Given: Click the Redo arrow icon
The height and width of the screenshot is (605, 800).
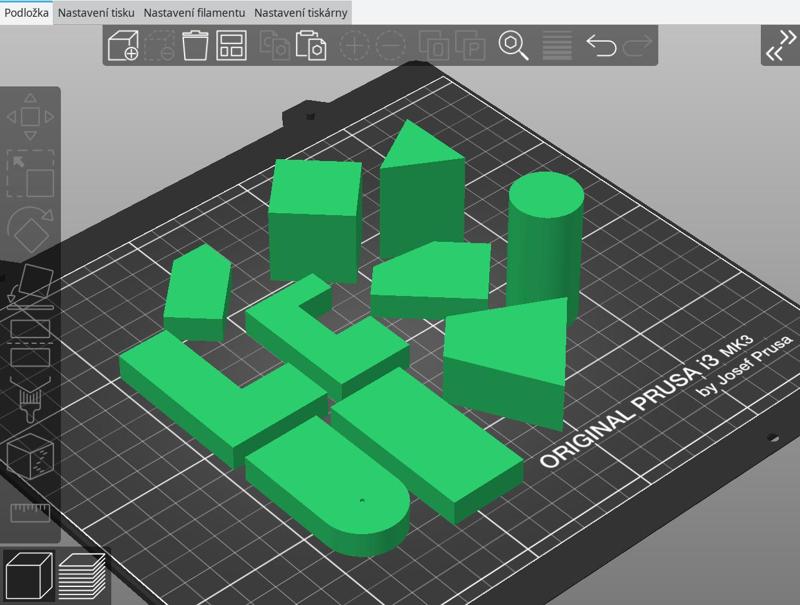Looking at the screenshot, I should tap(637, 45).
